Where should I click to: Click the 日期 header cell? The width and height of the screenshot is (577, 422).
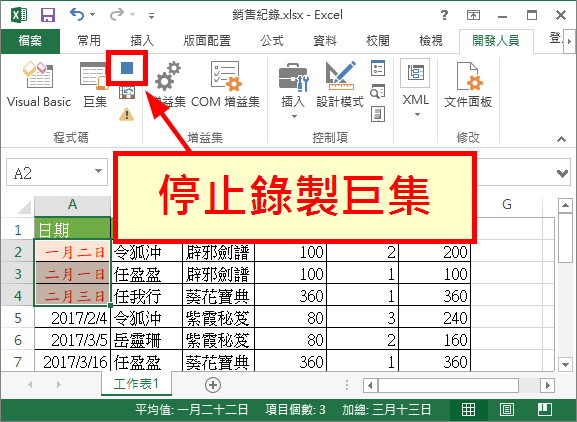tap(72, 229)
